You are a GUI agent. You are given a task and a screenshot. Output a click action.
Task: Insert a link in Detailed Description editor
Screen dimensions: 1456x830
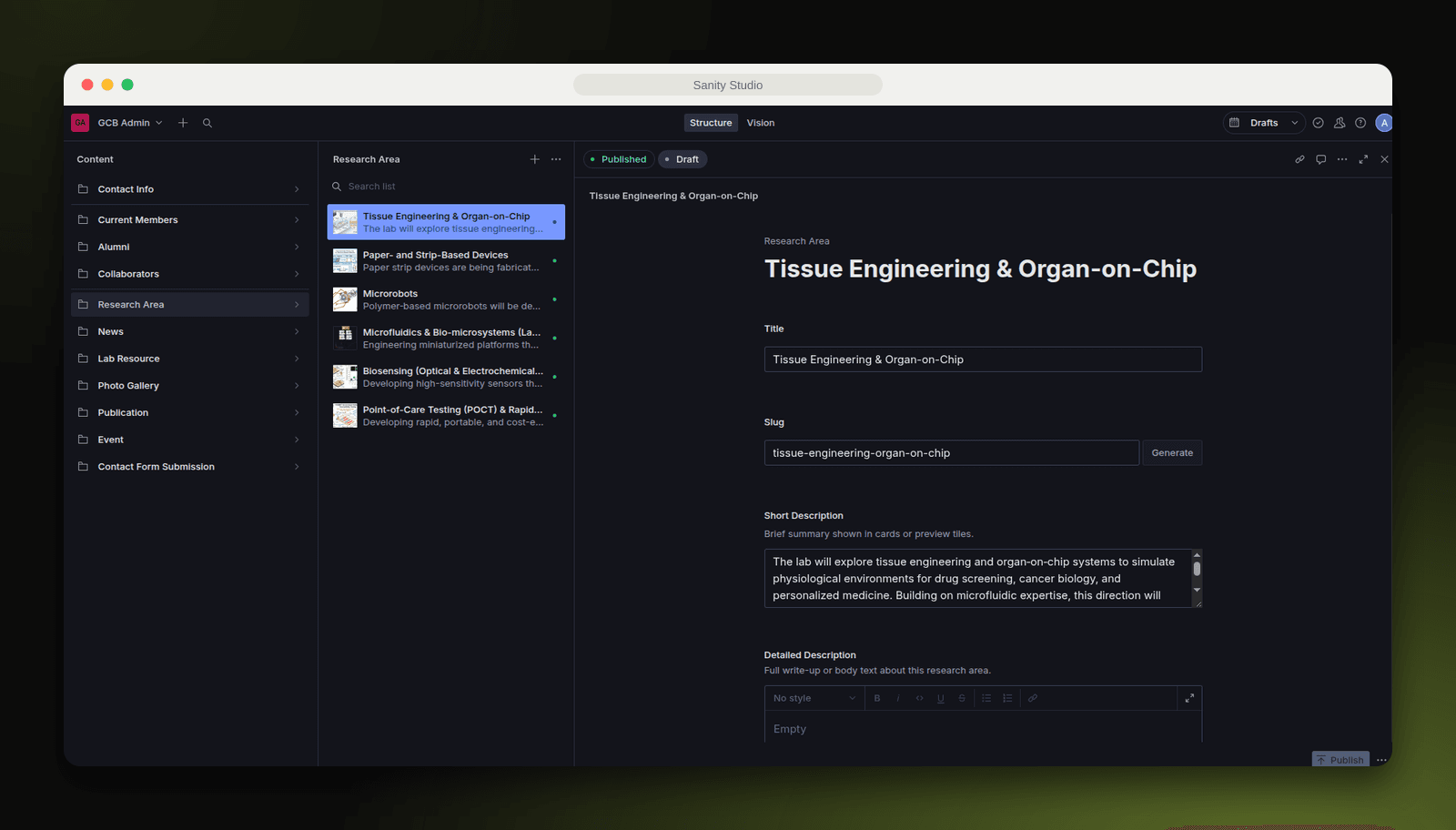[x=1033, y=698]
